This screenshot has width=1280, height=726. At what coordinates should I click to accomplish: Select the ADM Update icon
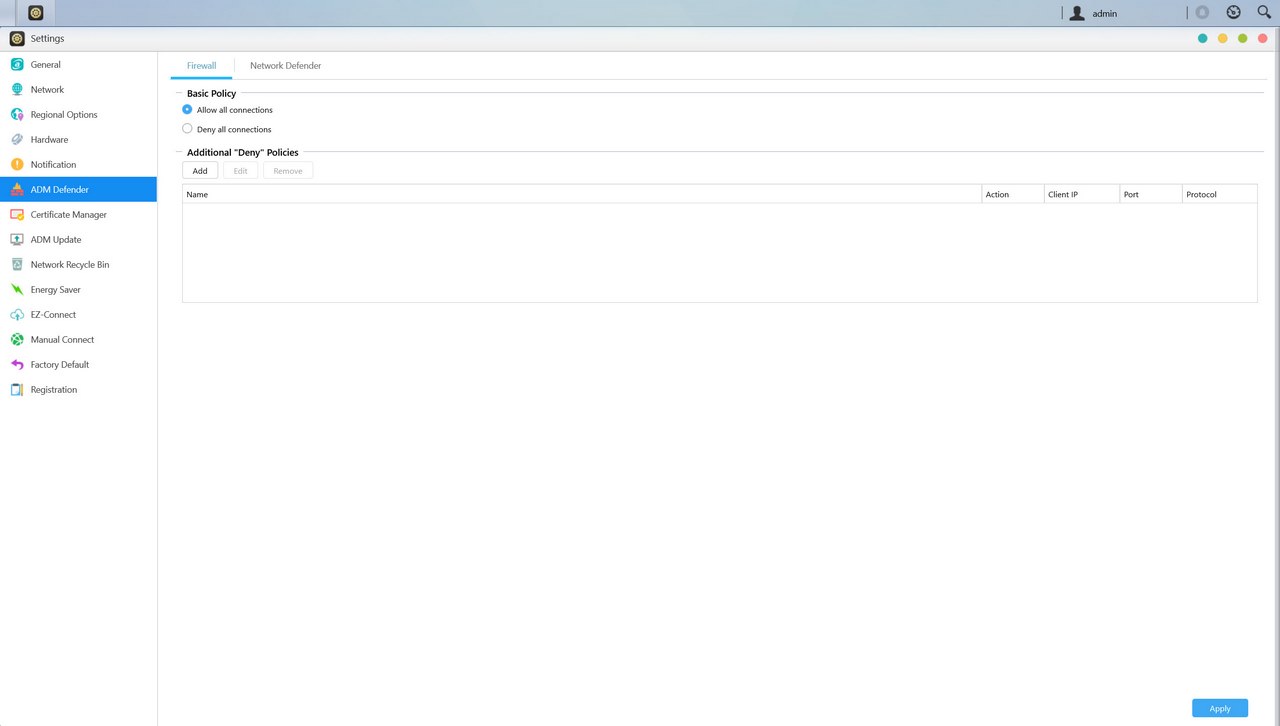pyautogui.click(x=17, y=239)
